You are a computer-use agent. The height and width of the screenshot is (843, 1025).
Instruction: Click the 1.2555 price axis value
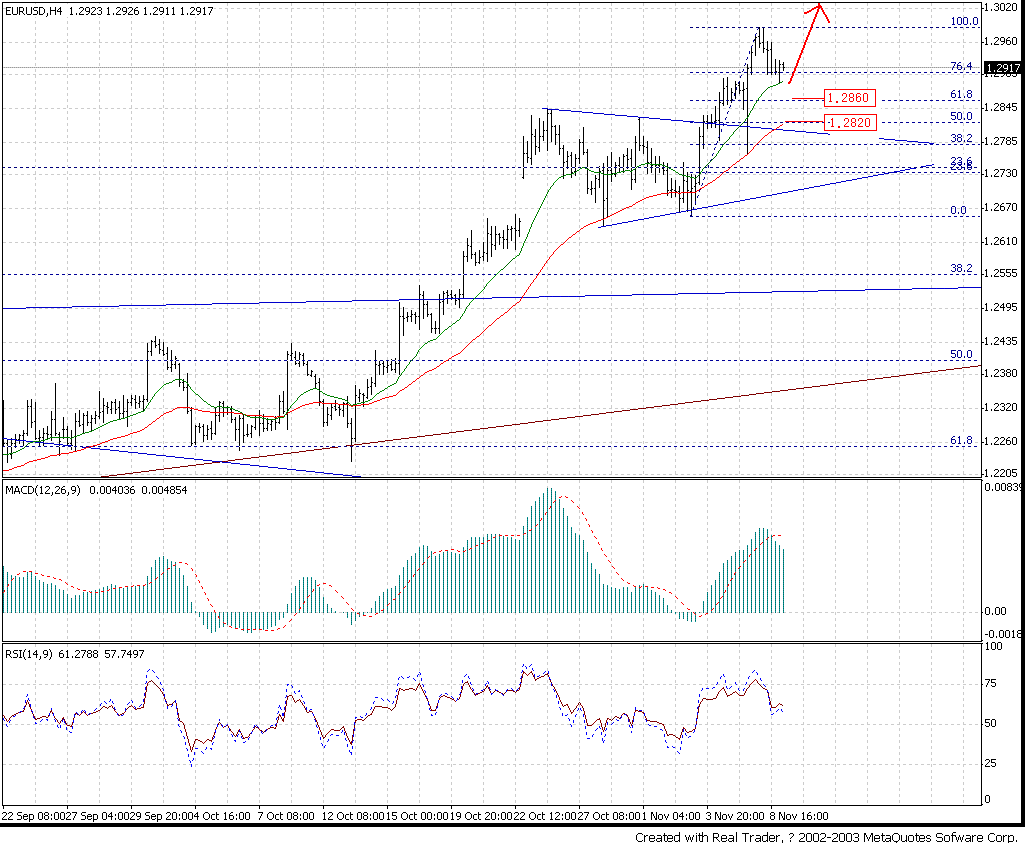tap(1002, 273)
